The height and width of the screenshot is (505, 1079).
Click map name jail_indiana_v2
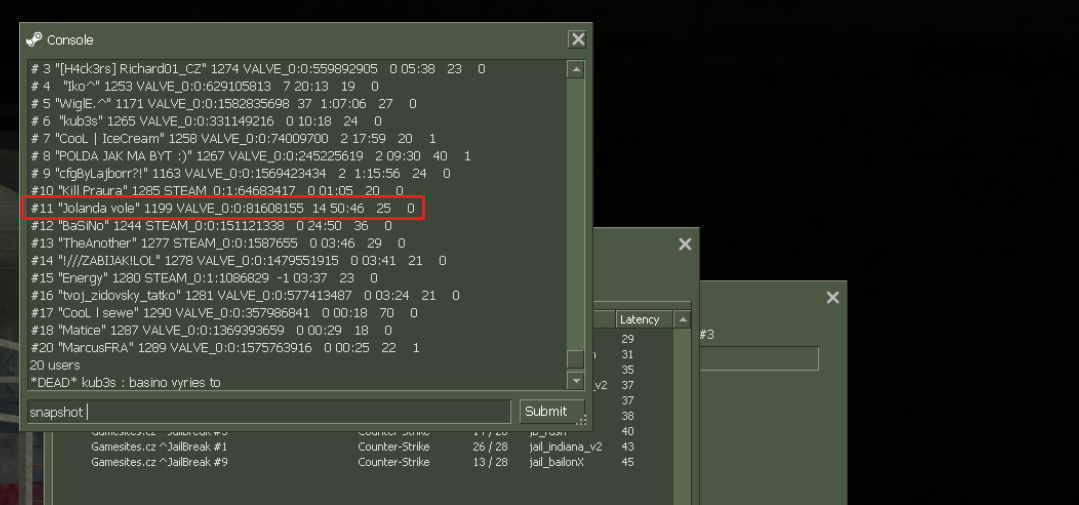566,447
